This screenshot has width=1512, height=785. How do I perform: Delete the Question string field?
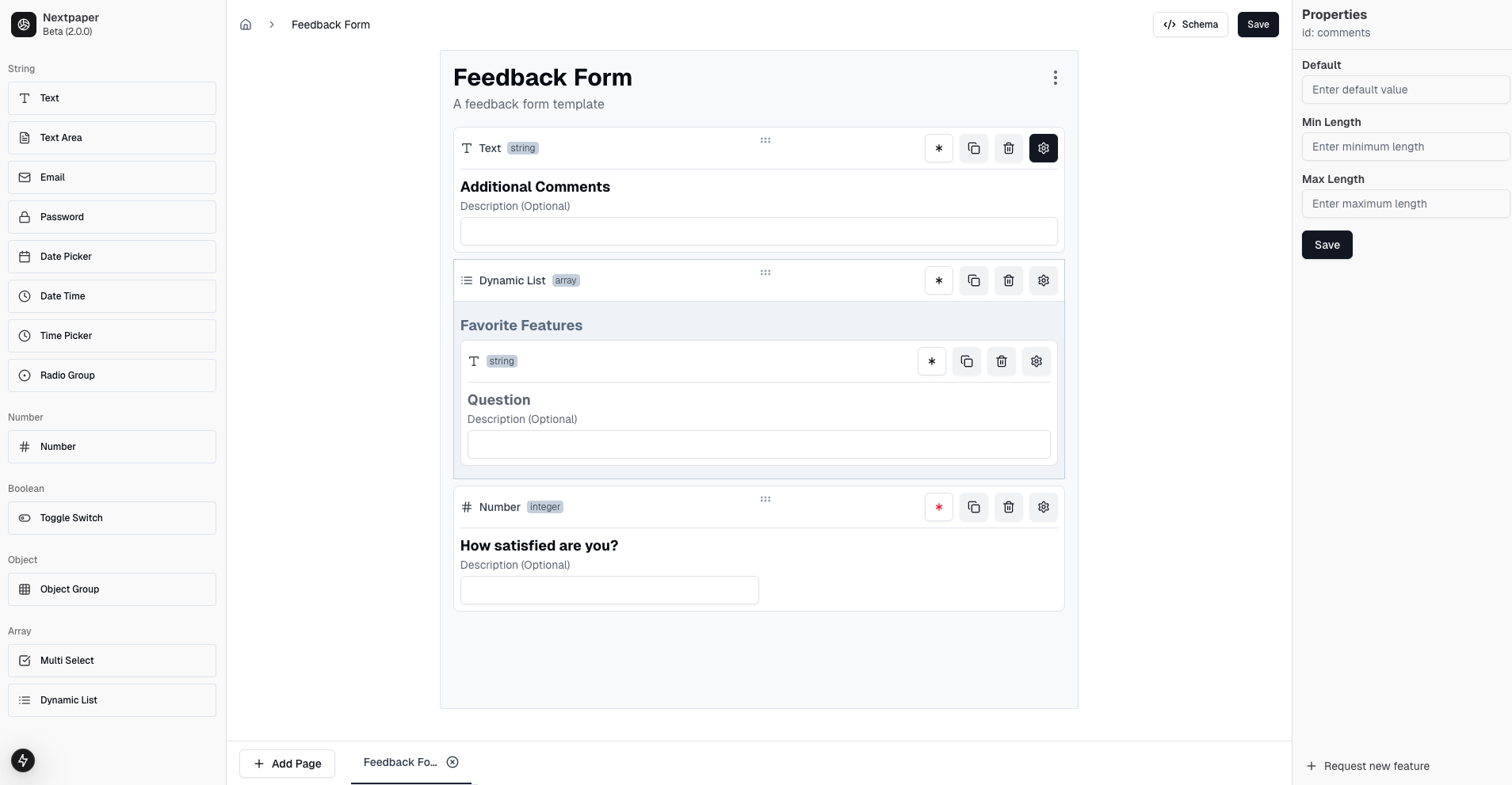(x=1001, y=361)
